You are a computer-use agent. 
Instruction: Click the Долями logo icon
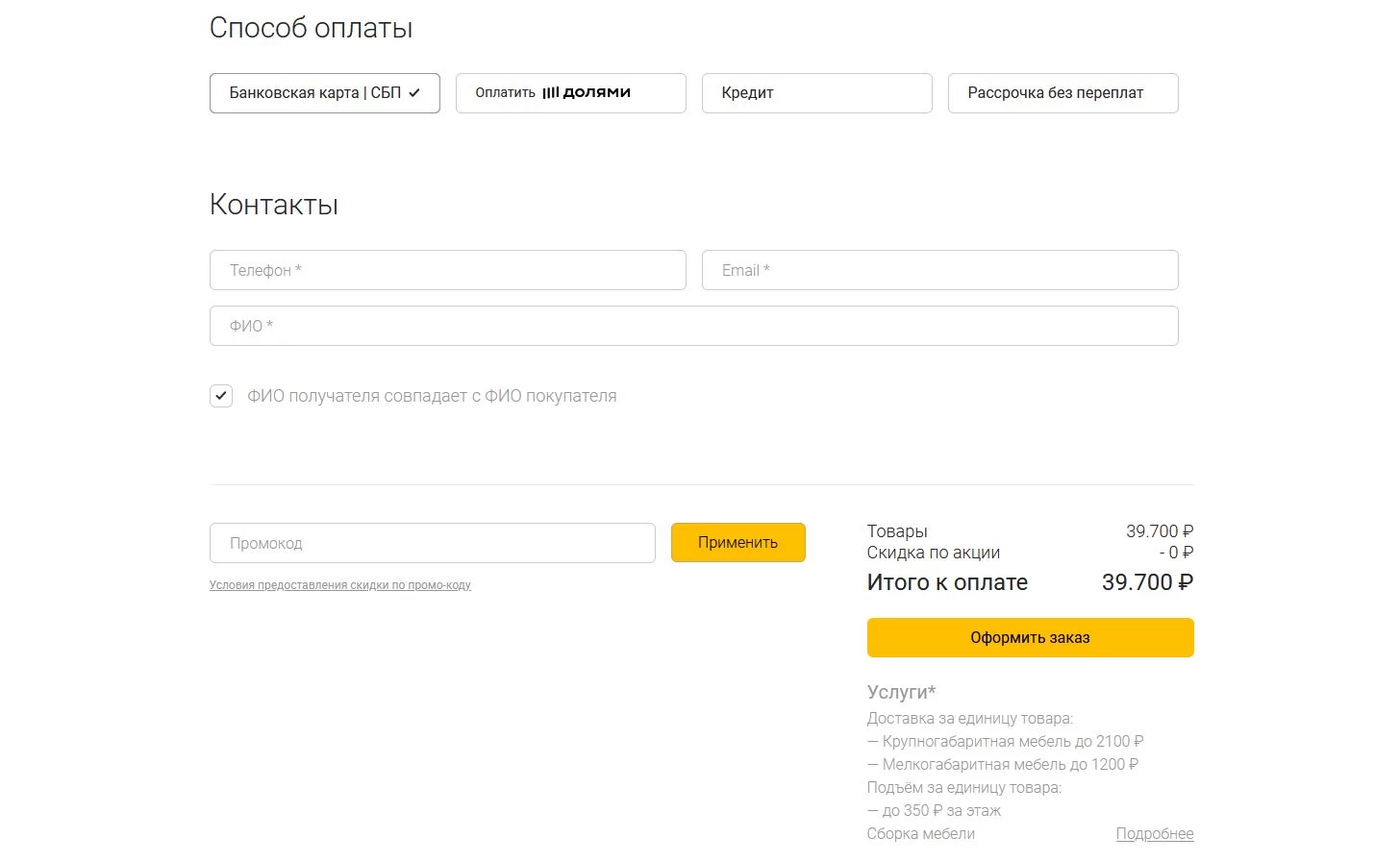click(x=550, y=92)
